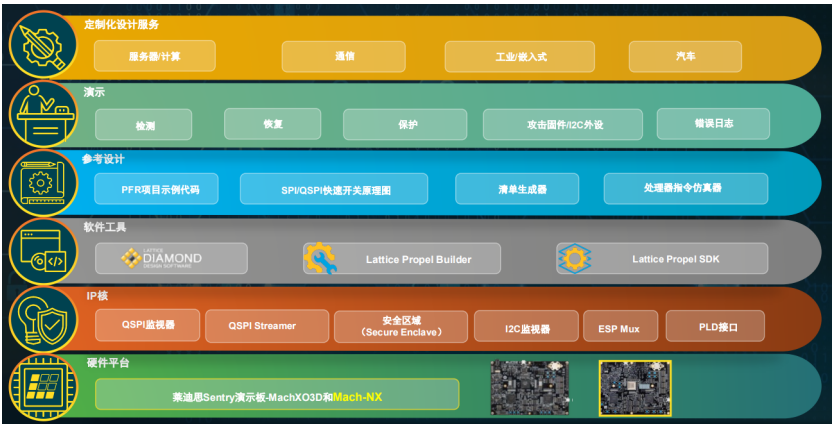Click the PFR项目示例代码 box
This screenshot has height=426, width=835.
(157, 189)
